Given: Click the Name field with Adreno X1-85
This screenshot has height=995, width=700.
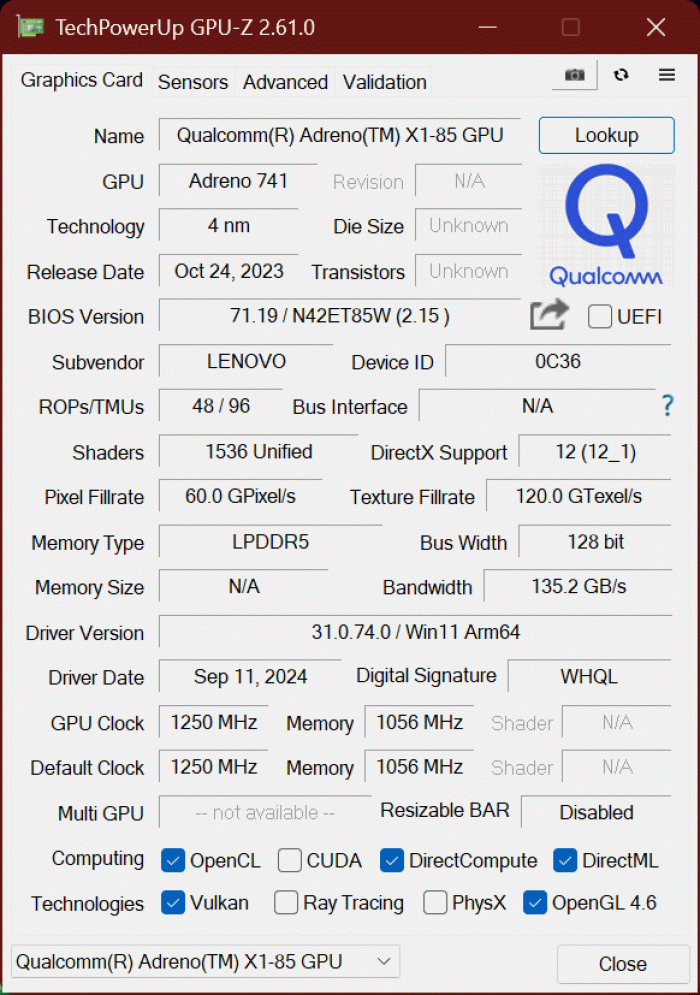Looking at the screenshot, I should click(x=340, y=135).
